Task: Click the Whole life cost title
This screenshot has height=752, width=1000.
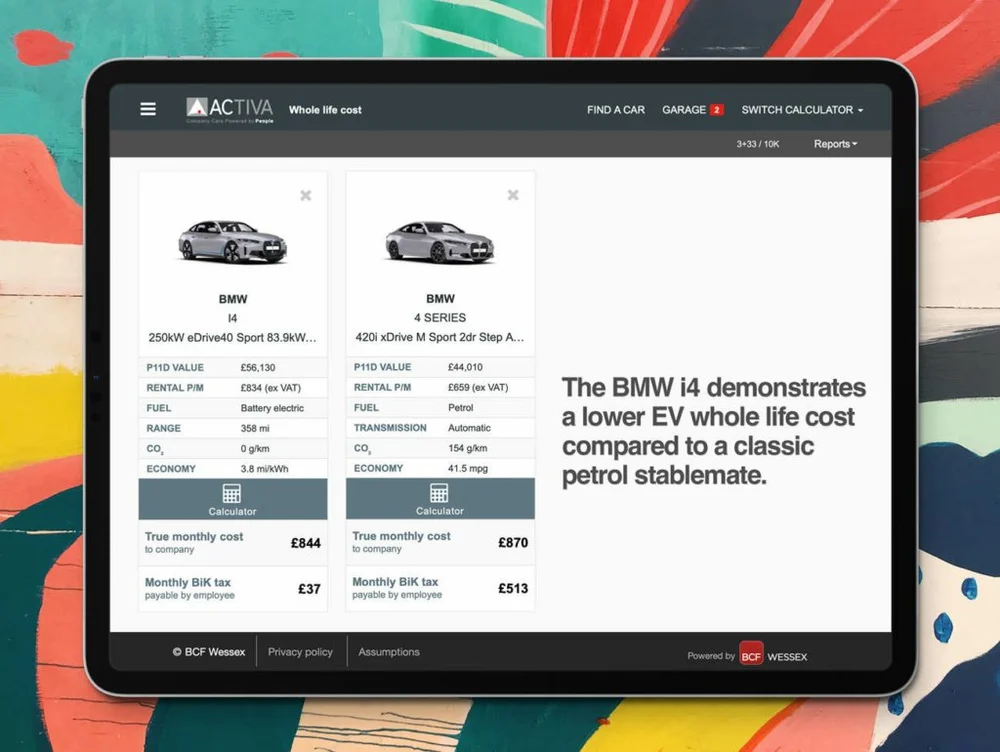Action: (x=325, y=110)
